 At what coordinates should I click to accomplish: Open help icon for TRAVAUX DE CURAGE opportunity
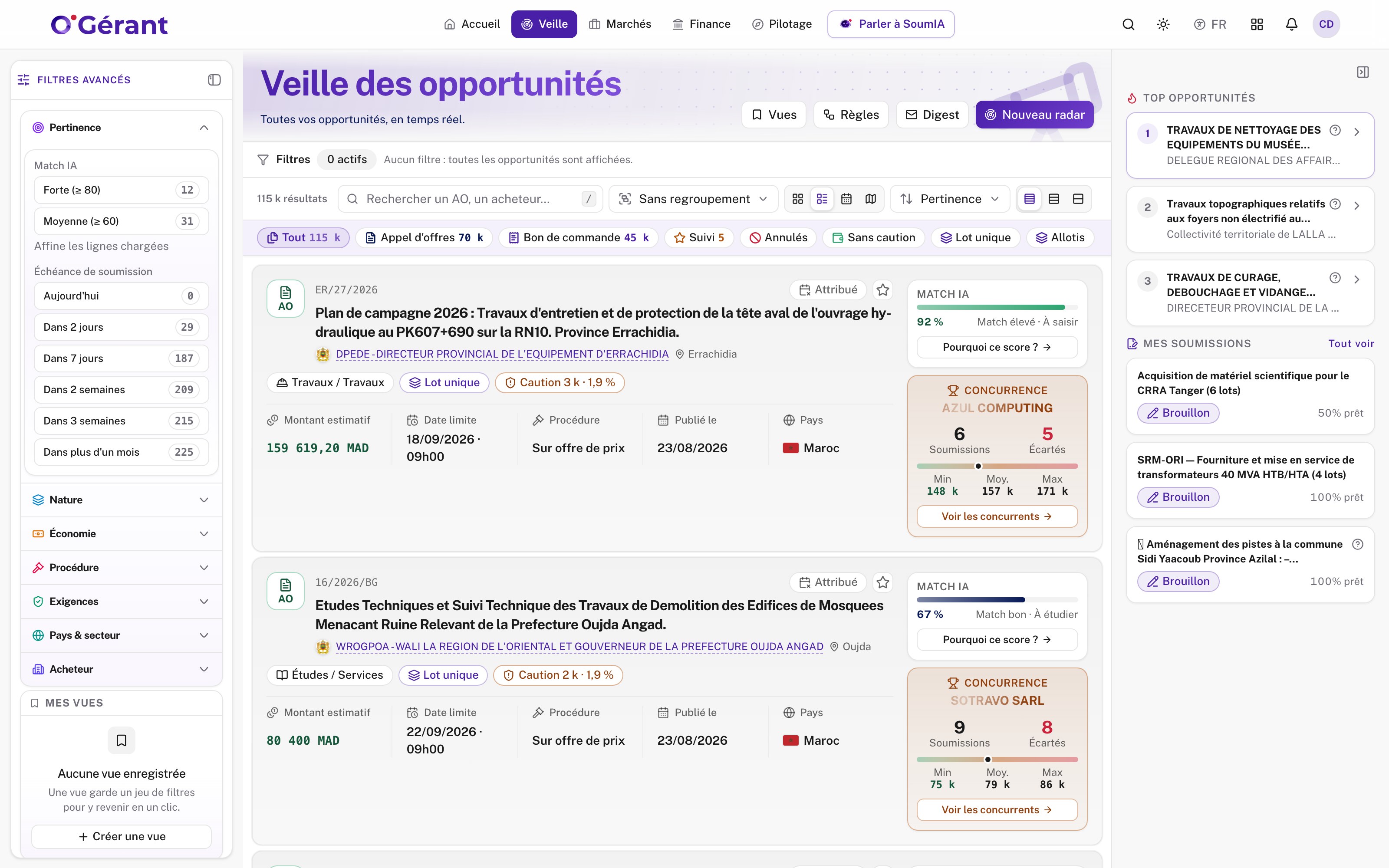click(1335, 278)
